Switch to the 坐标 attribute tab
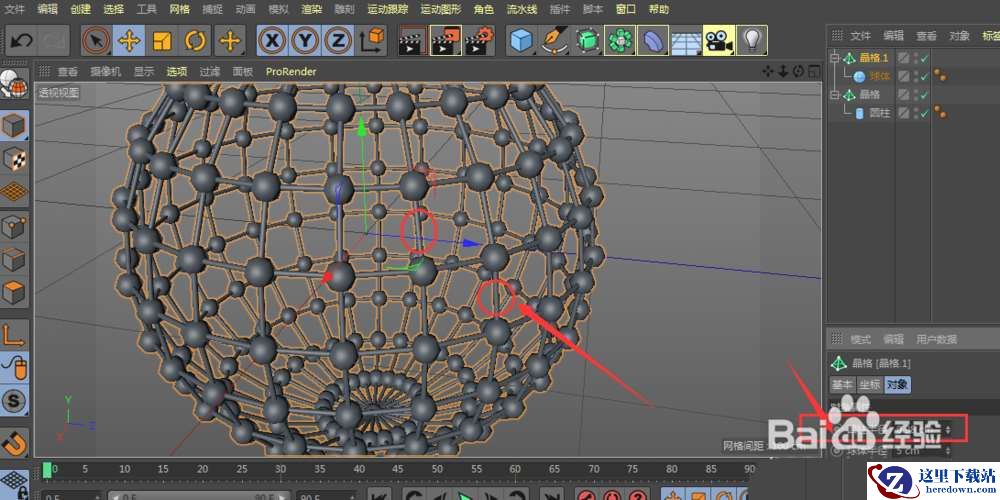Image resolution: width=1000 pixels, height=500 pixels. [869, 385]
